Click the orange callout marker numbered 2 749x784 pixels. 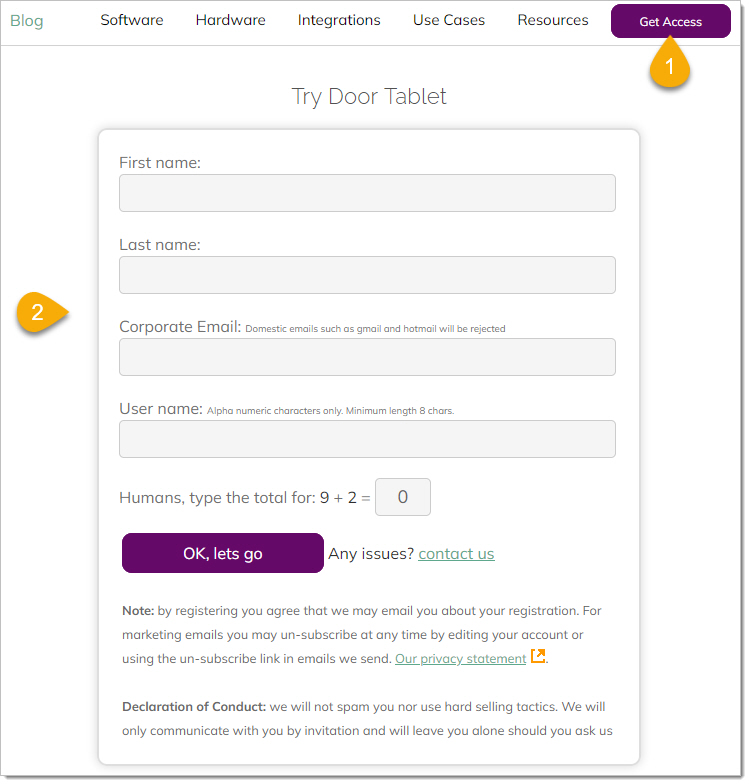(x=38, y=312)
